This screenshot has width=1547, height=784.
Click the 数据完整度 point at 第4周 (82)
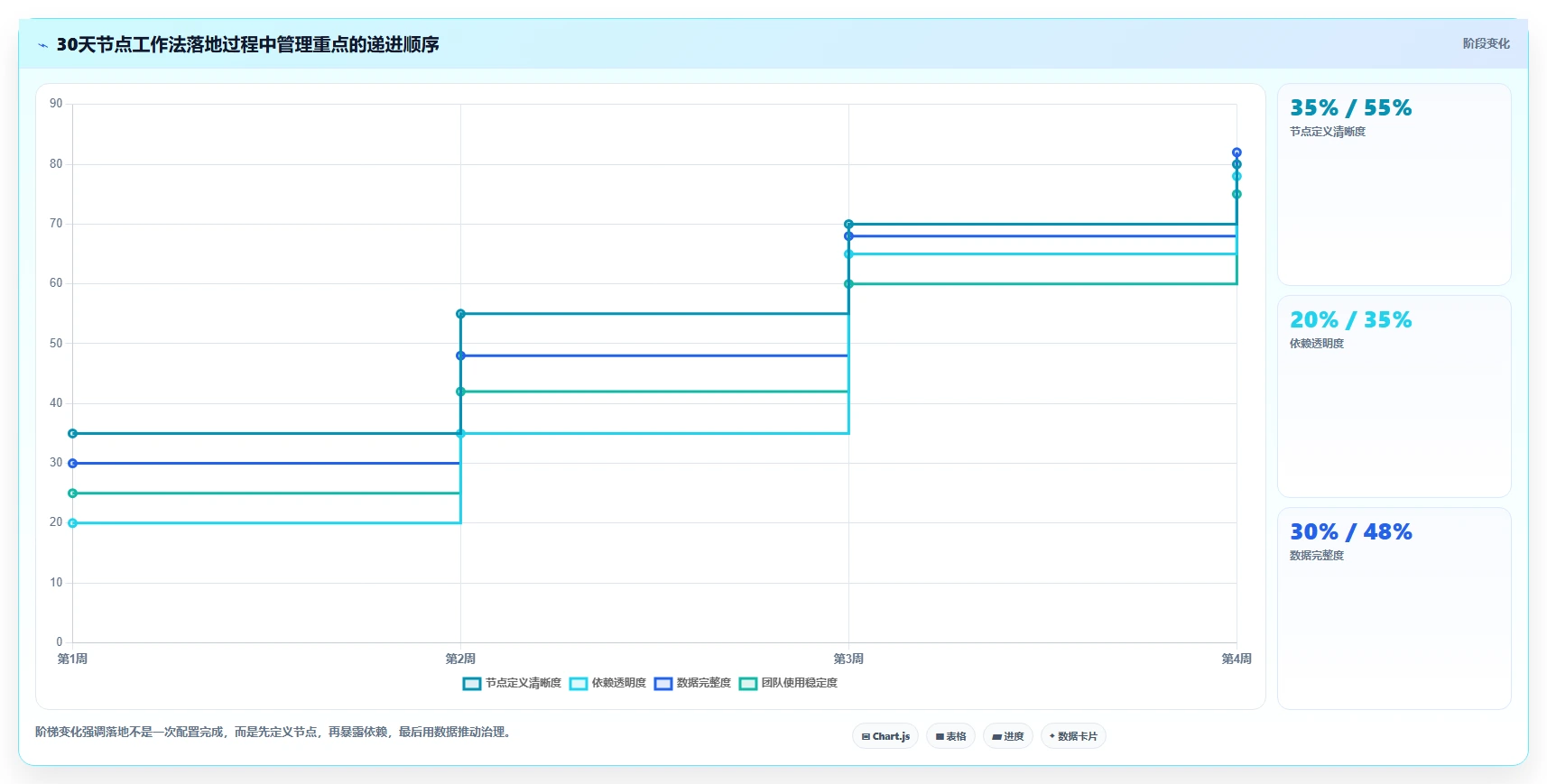click(x=1237, y=152)
